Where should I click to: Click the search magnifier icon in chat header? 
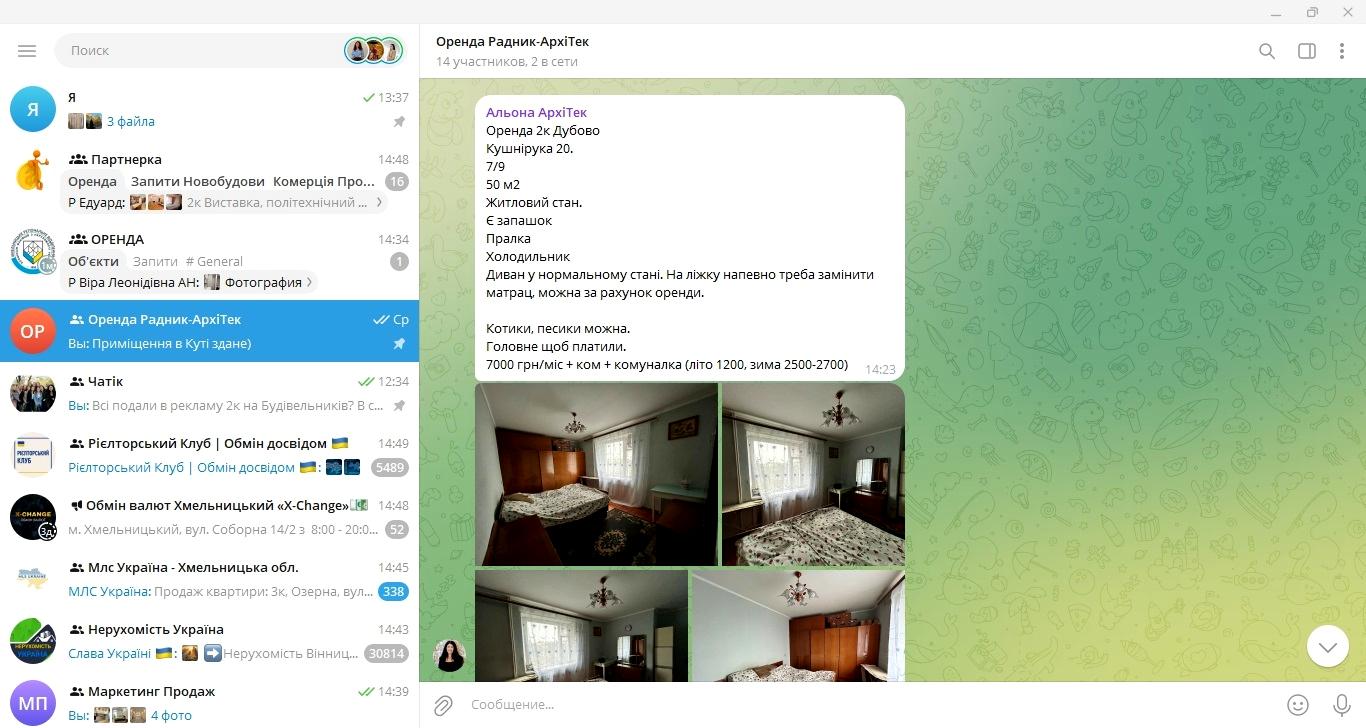tap(1267, 51)
